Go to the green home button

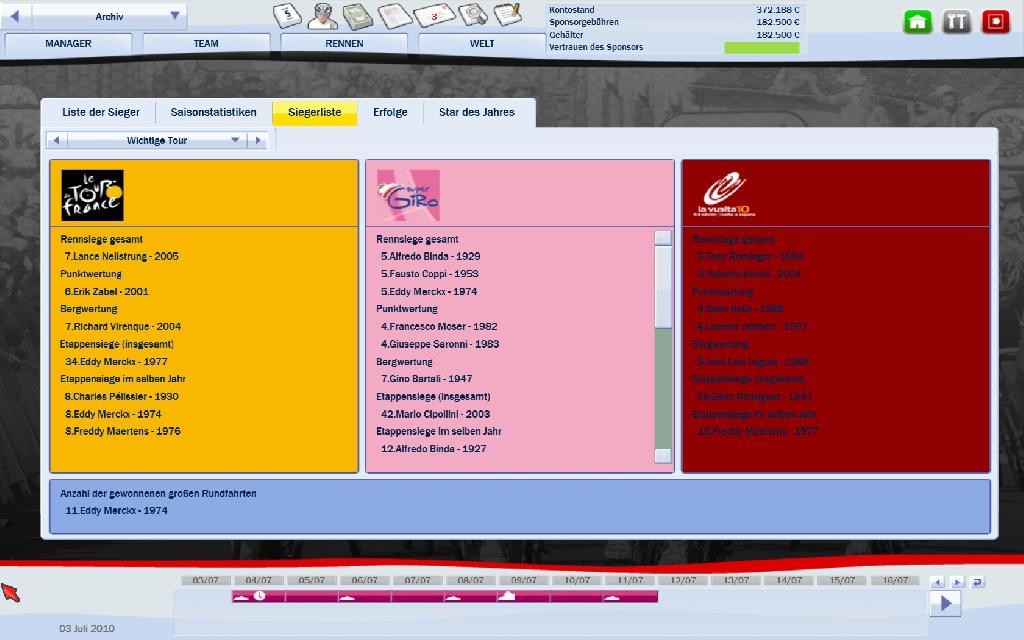pyautogui.click(x=918, y=22)
